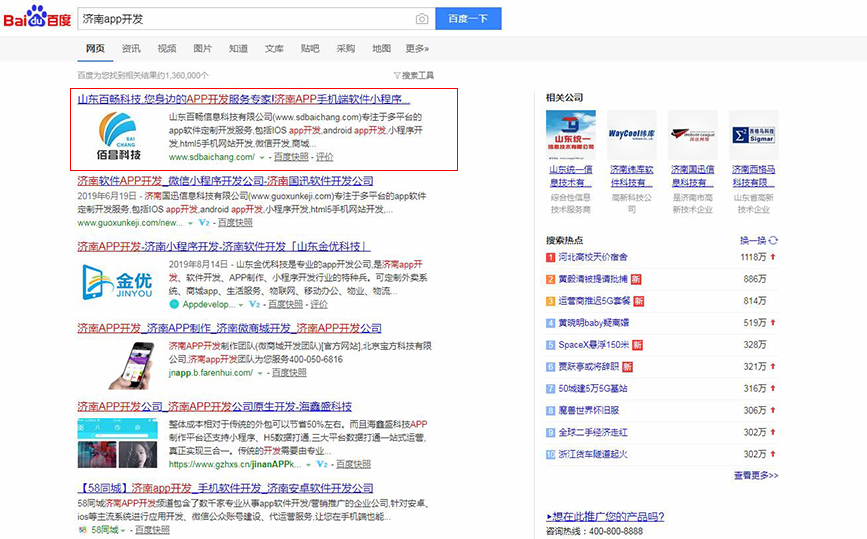Expand dropdown arrow after www.guoxunkeji.com URL
The width and height of the screenshot is (867, 539).
(x=190, y=223)
